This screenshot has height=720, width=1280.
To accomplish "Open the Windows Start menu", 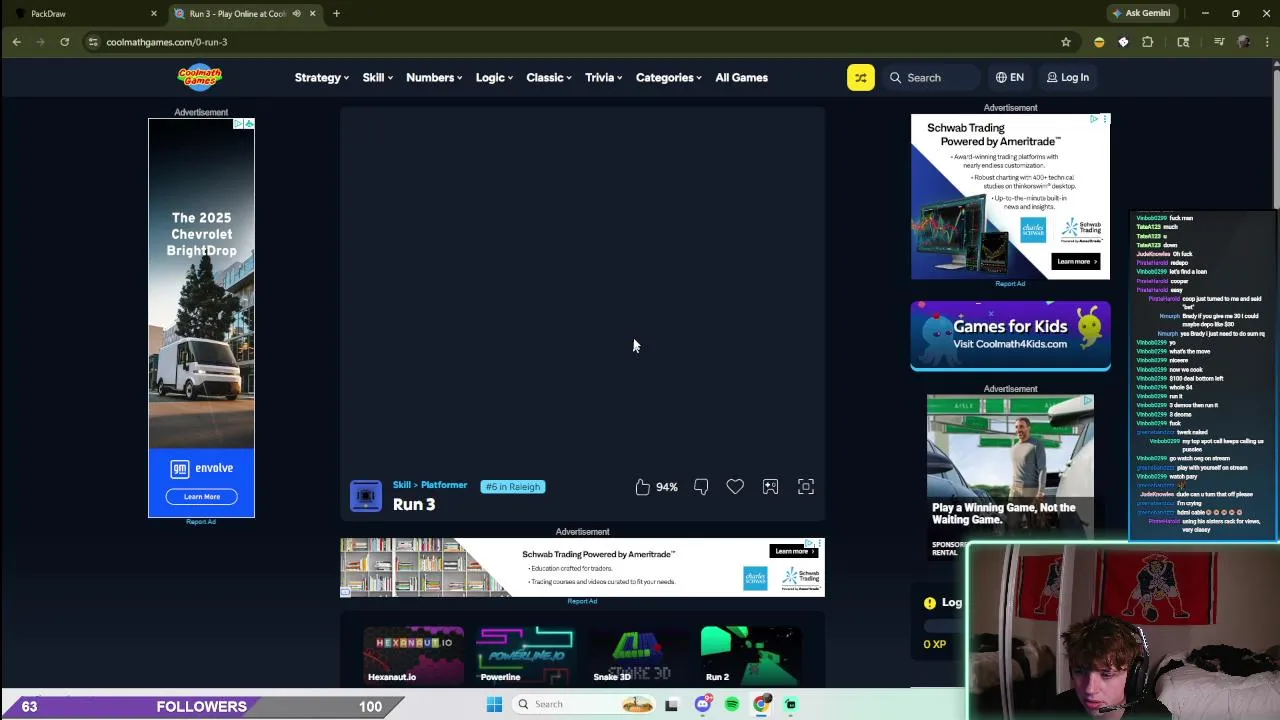I will pyautogui.click(x=494, y=704).
